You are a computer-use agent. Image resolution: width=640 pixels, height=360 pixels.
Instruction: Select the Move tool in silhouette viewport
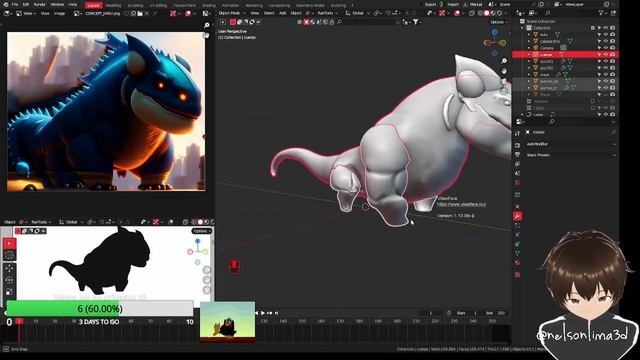click(x=9, y=268)
